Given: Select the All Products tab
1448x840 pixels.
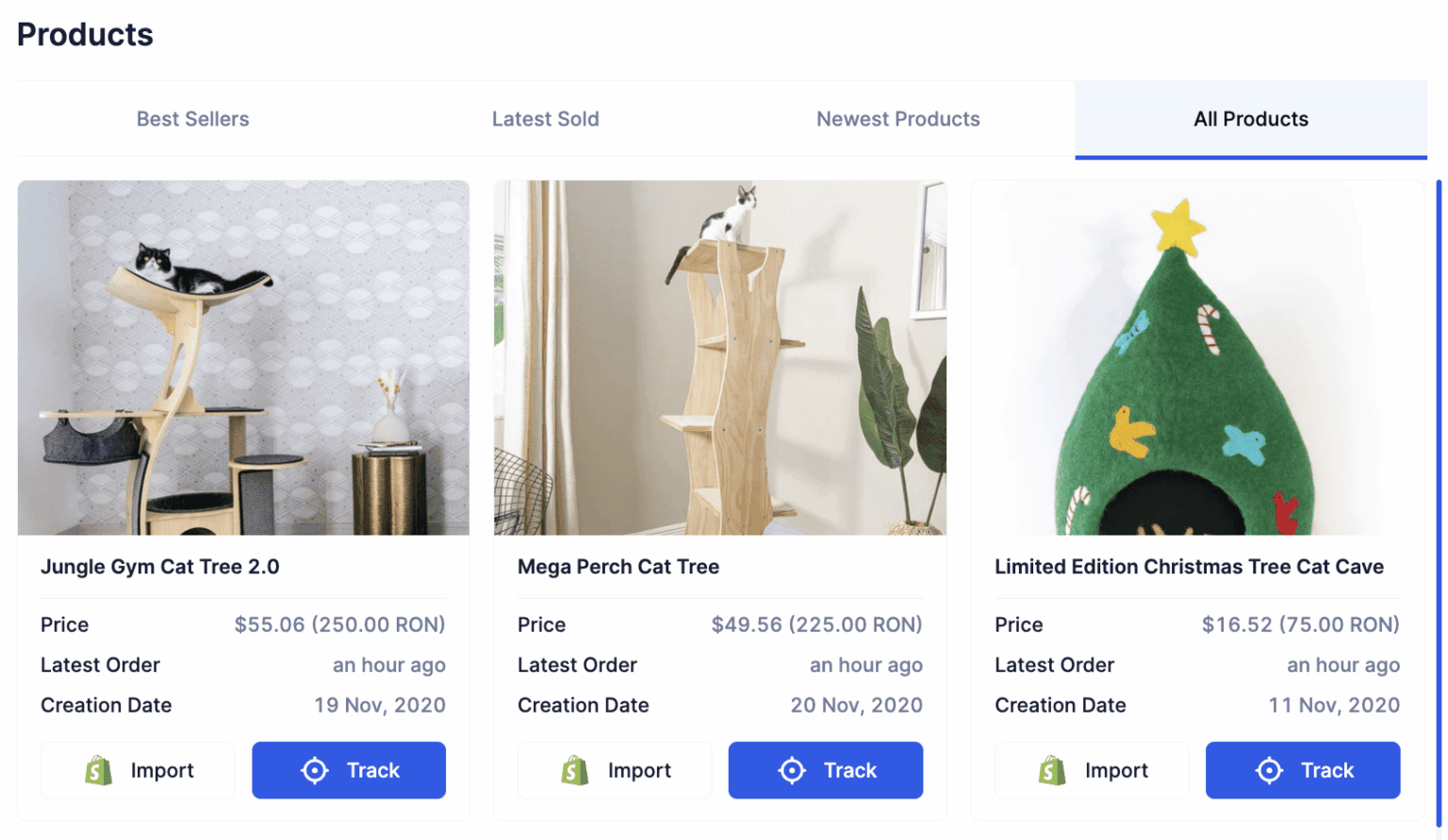Looking at the screenshot, I should (x=1251, y=119).
